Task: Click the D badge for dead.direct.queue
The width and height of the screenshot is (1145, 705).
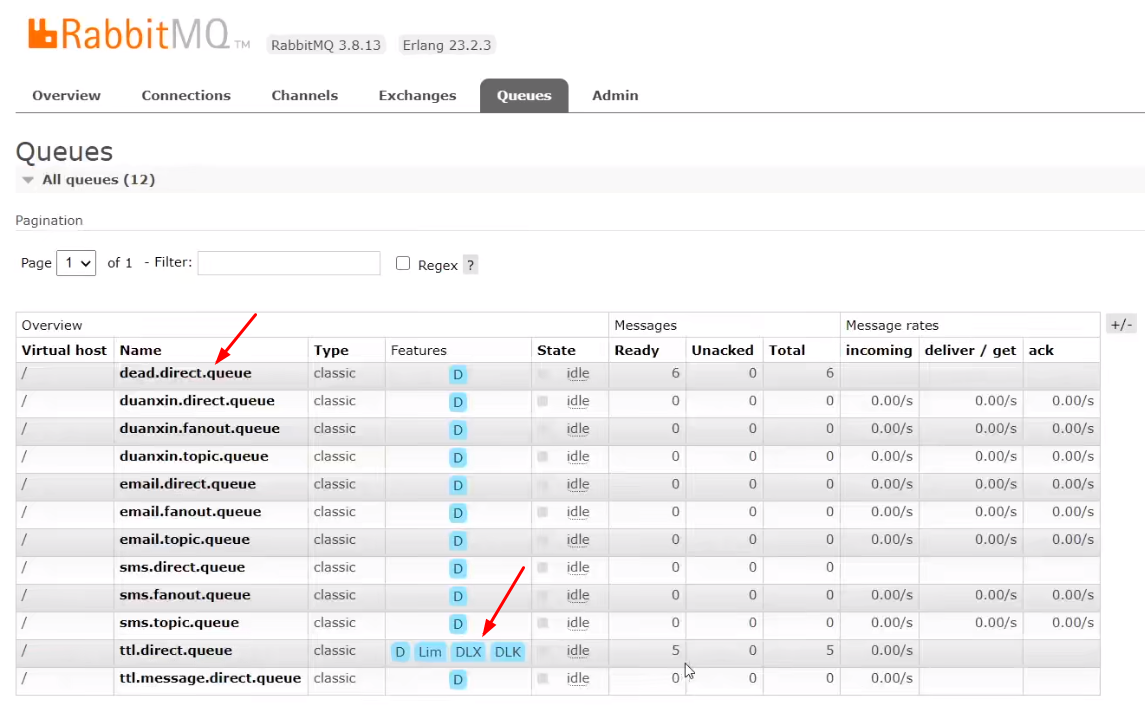Action: point(458,374)
